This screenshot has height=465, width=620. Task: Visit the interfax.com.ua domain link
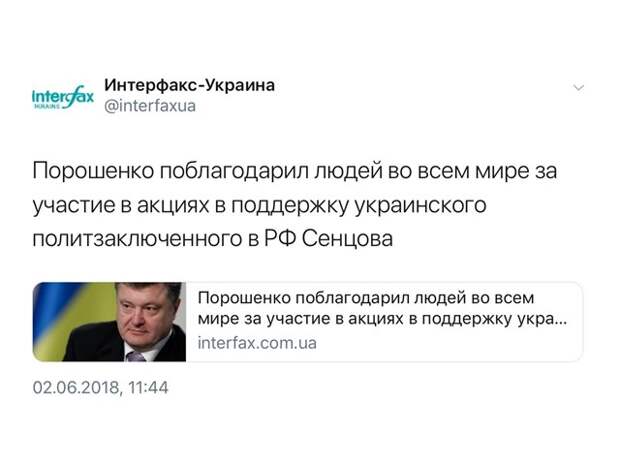(x=257, y=343)
